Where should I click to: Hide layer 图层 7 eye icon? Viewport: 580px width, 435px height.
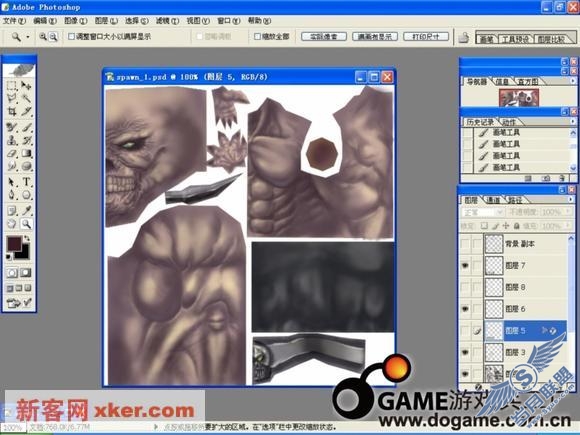(465, 266)
